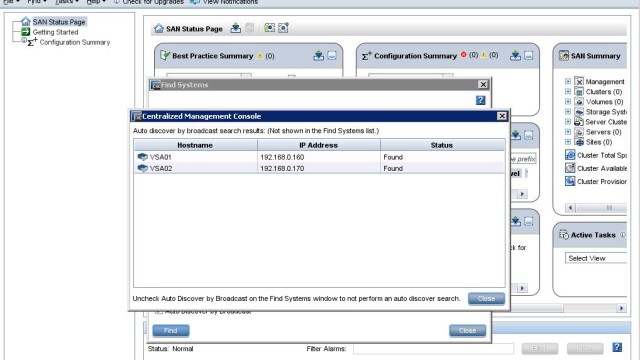Screen dimensions: 640x360
Task: Click the Active Tasks clock icon
Action: (564, 235)
